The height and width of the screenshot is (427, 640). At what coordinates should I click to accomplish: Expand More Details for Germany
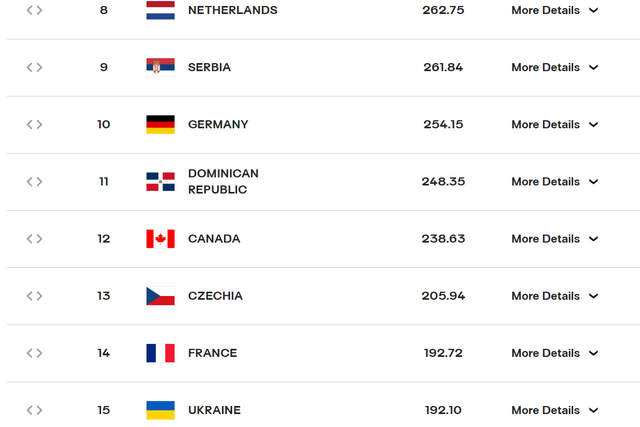(555, 125)
